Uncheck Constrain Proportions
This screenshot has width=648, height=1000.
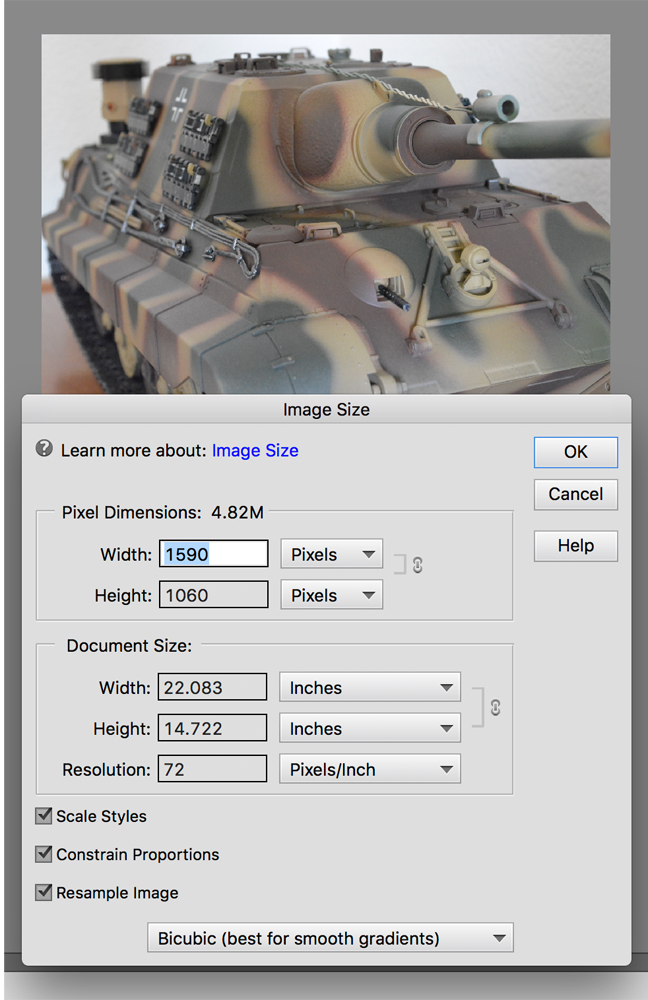pos(44,854)
